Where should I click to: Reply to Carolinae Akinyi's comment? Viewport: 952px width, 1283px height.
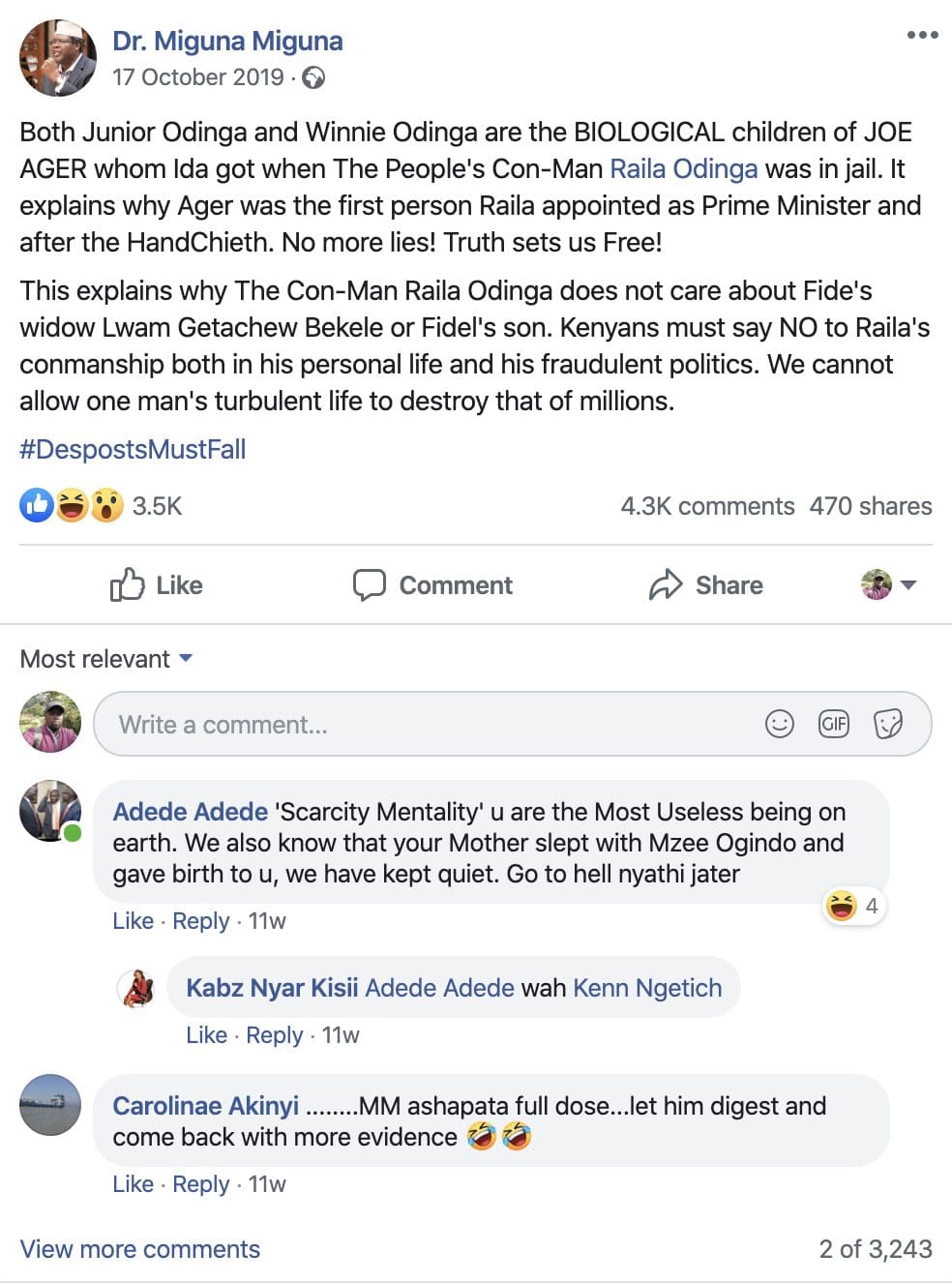point(200,1184)
